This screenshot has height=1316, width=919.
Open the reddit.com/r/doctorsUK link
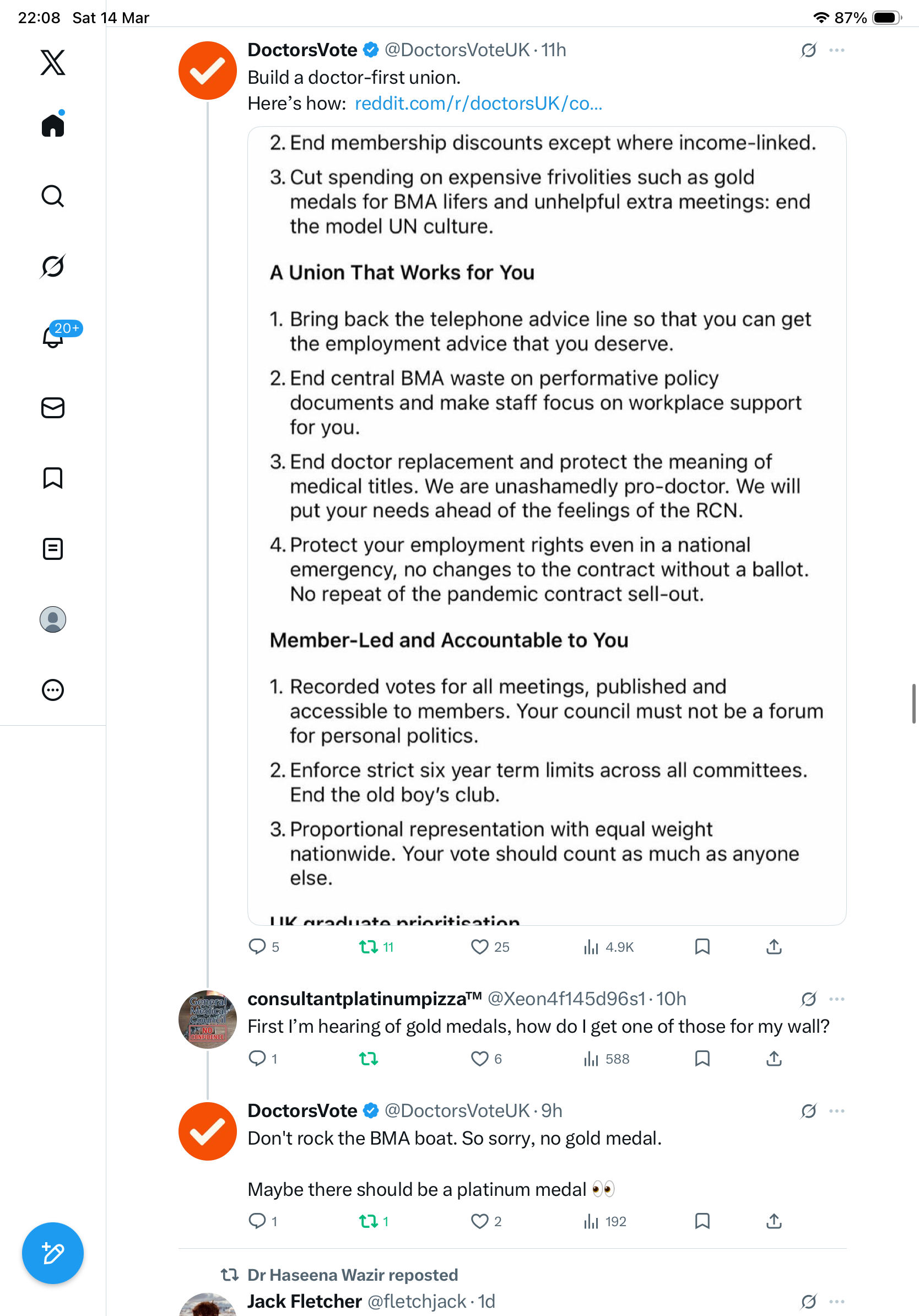tap(478, 103)
